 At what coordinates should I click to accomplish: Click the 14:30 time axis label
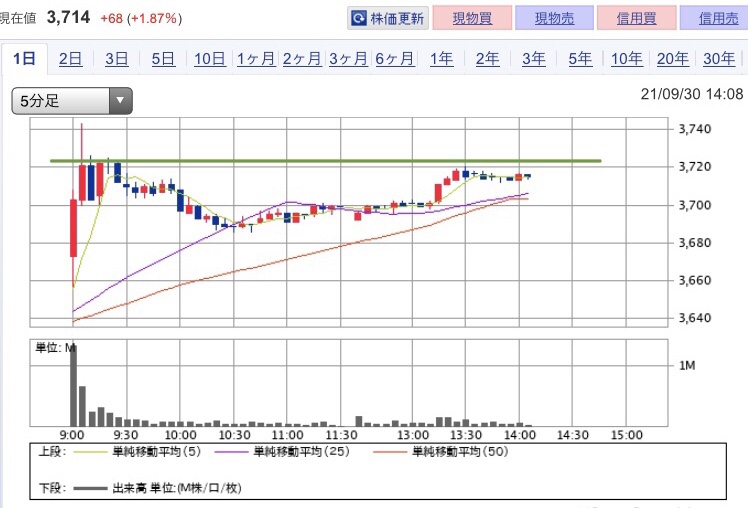[x=572, y=435]
